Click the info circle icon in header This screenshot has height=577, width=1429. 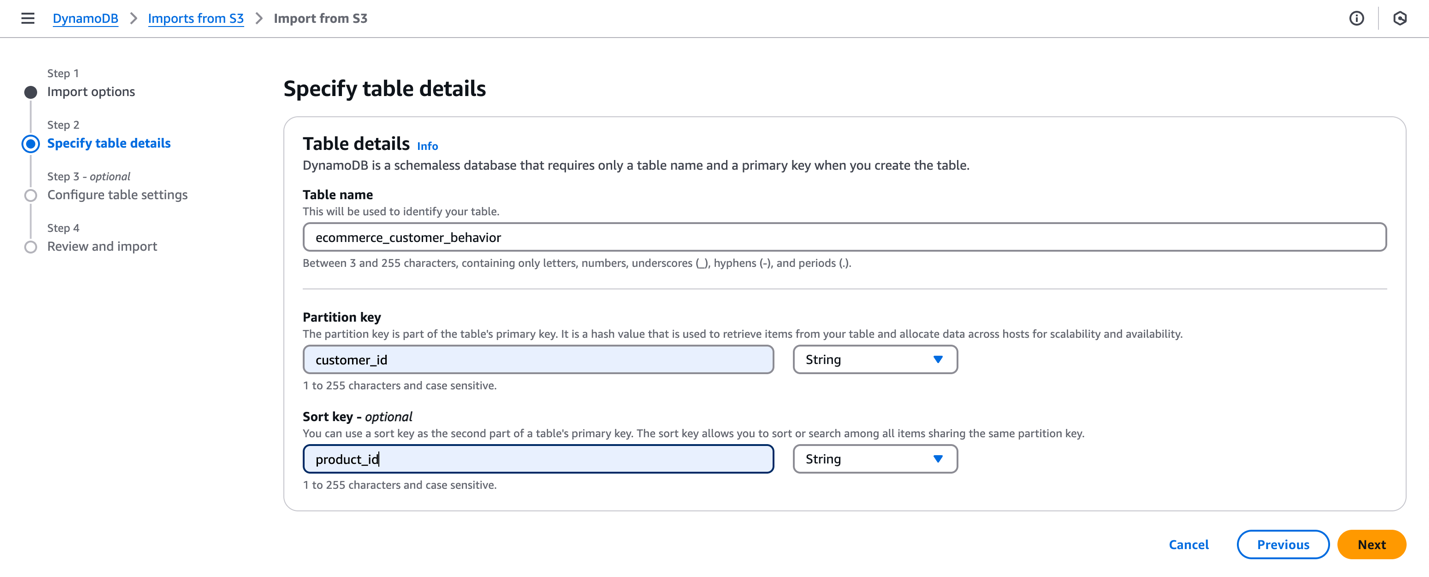[1356, 18]
